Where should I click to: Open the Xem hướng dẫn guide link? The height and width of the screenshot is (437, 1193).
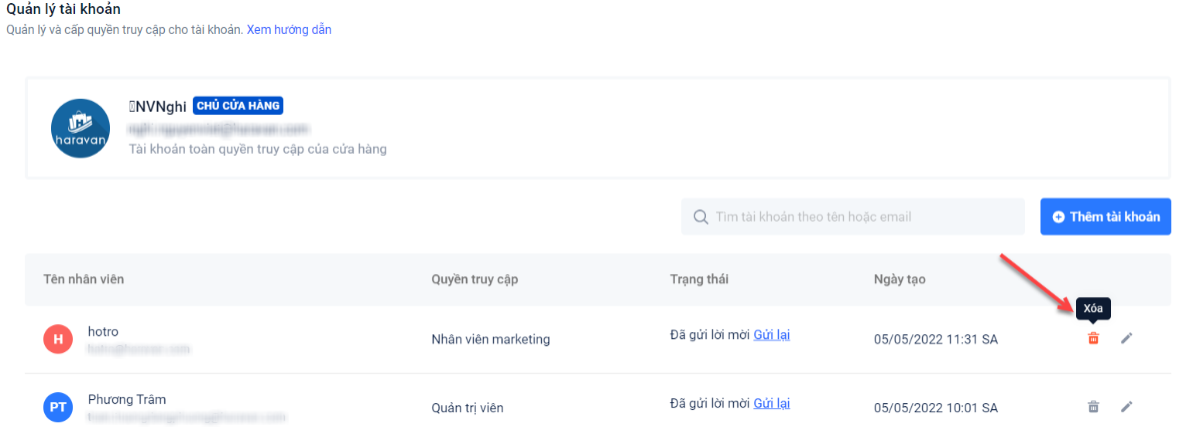click(x=289, y=30)
